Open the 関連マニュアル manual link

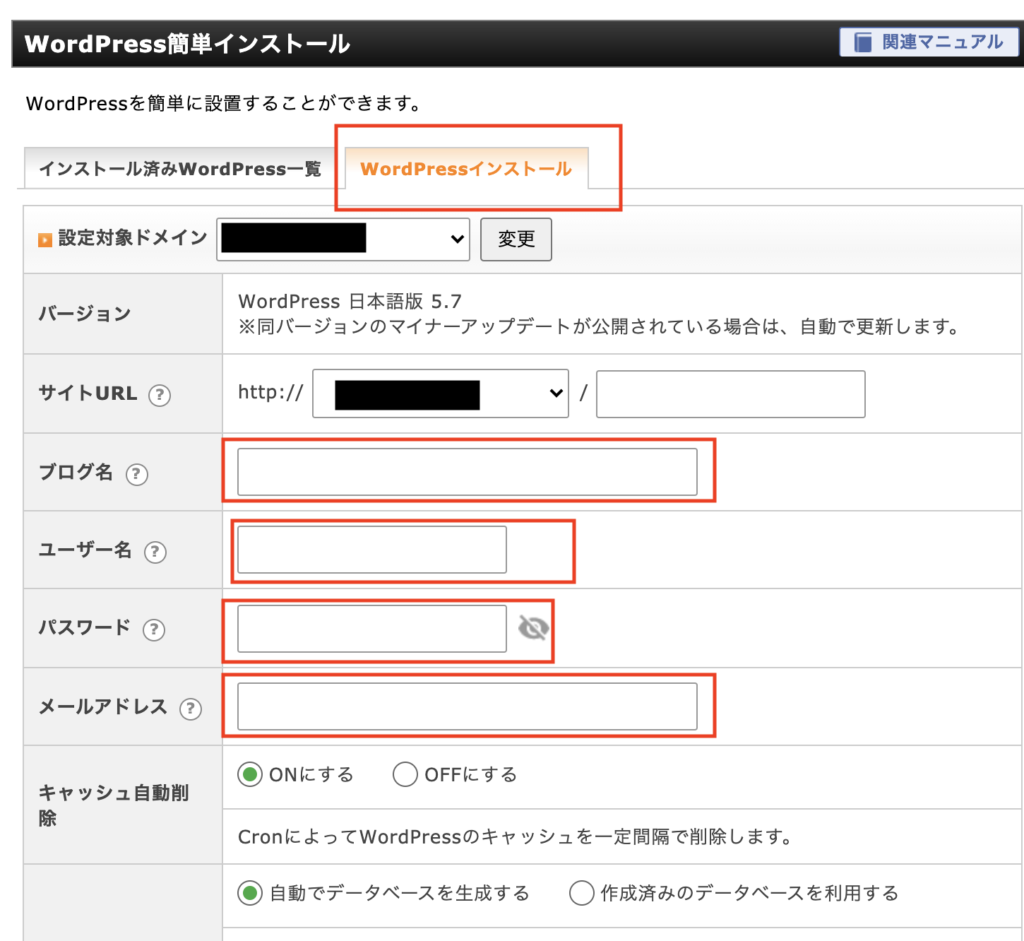point(929,42)
